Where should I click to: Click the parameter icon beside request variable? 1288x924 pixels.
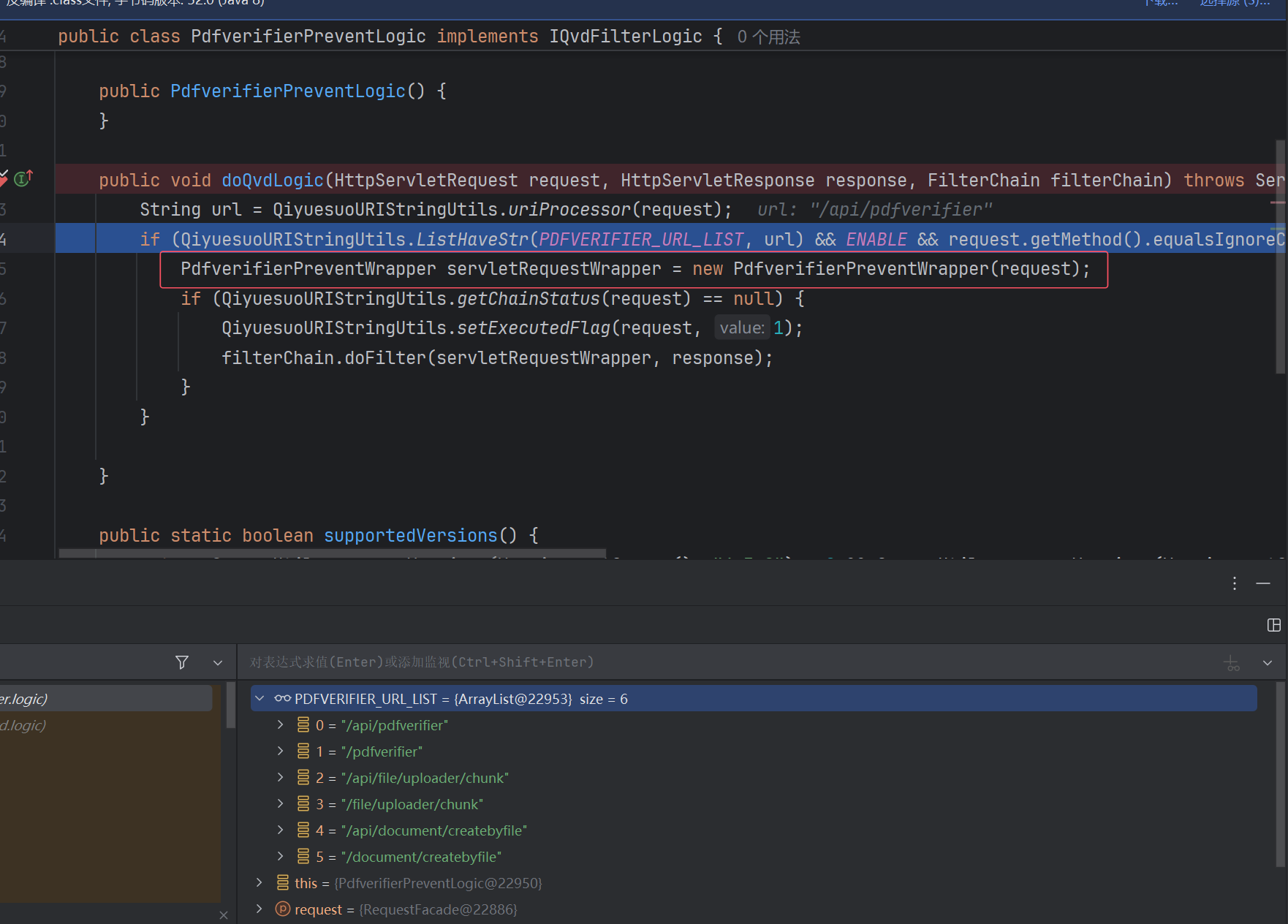pos(283,909)
